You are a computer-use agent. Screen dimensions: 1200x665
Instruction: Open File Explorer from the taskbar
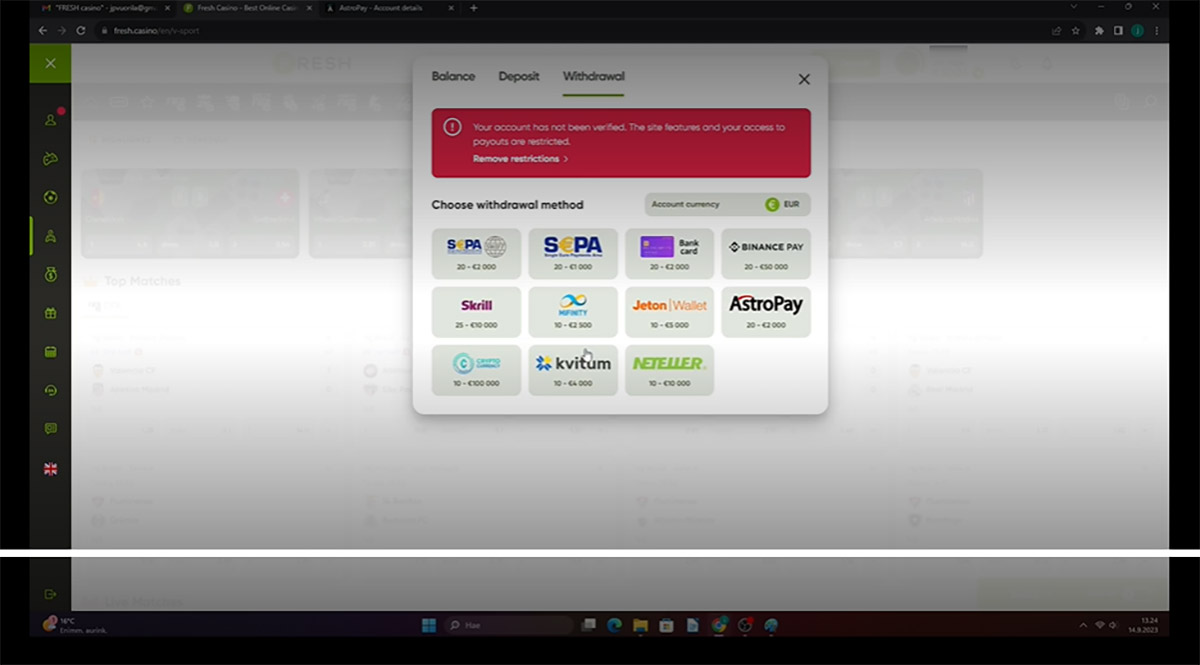point(640,625)
